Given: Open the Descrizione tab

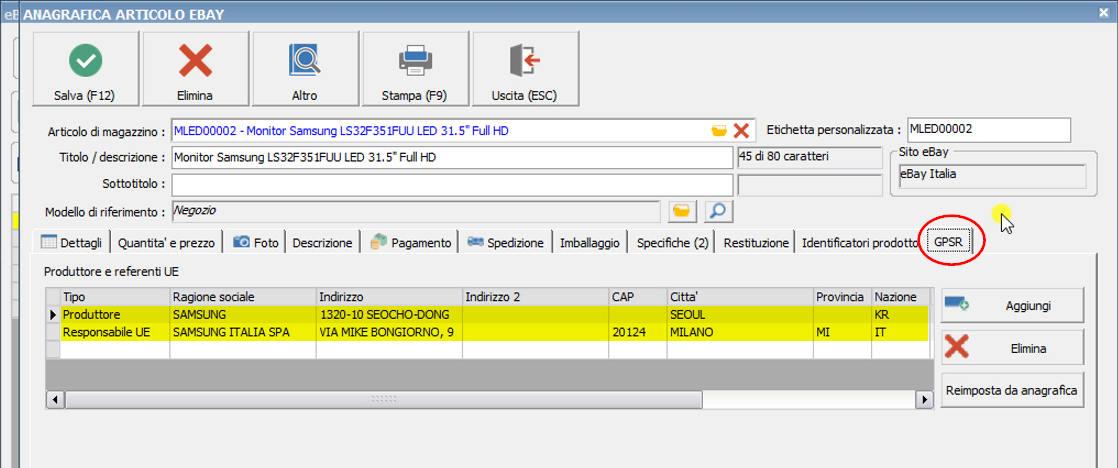Looking at the screenshot, I should pyautogui.click(x=322, y=243).
